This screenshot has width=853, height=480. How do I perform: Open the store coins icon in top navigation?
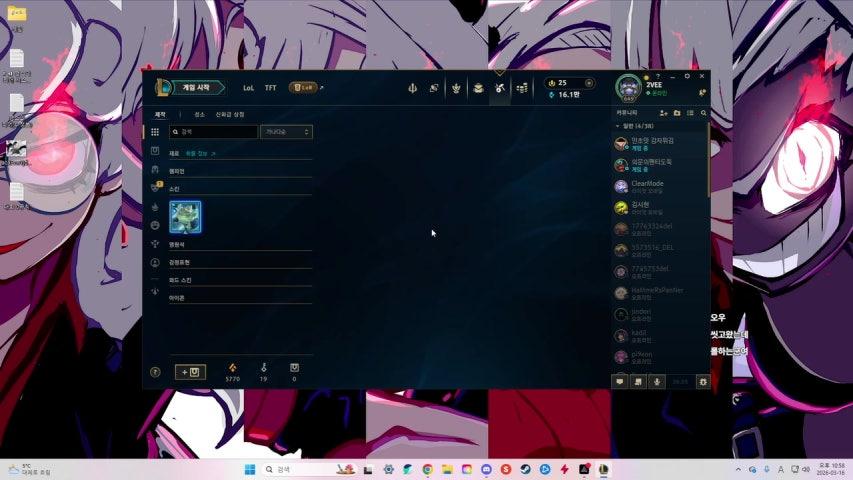(x=522, y=88)
